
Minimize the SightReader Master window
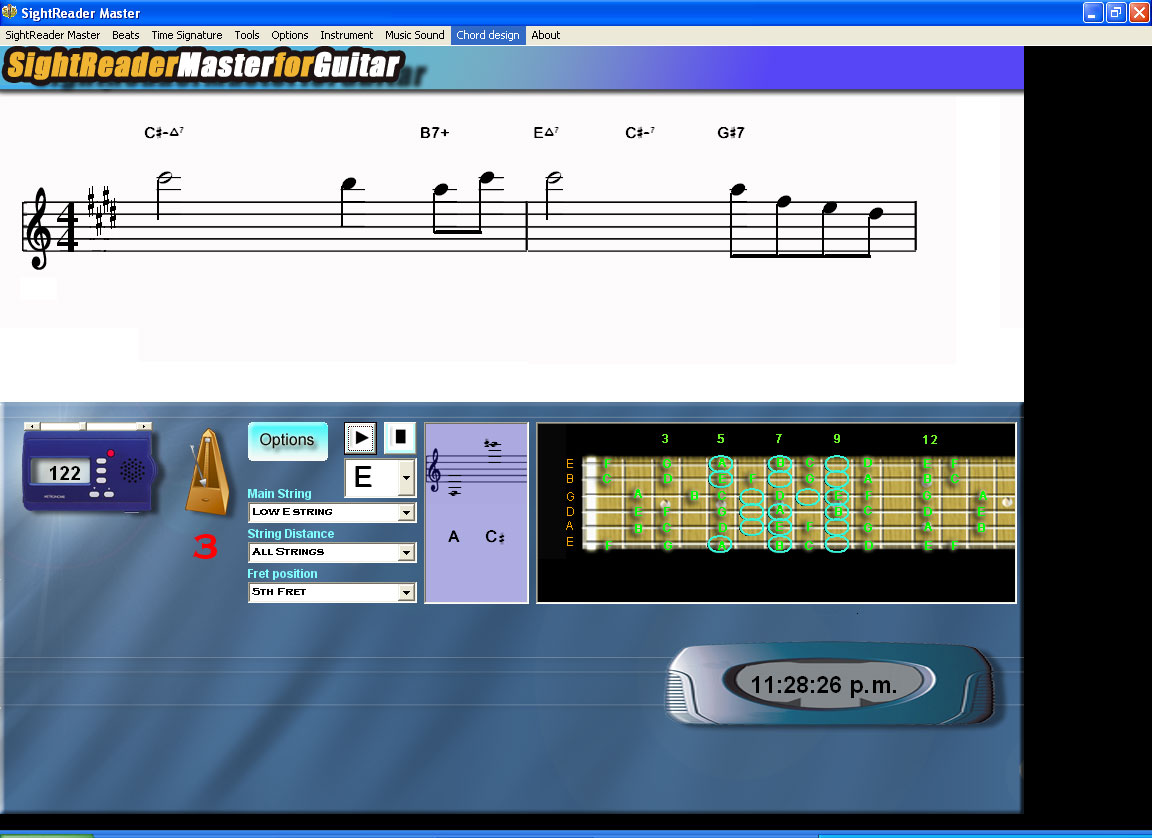click(1093, 12)
